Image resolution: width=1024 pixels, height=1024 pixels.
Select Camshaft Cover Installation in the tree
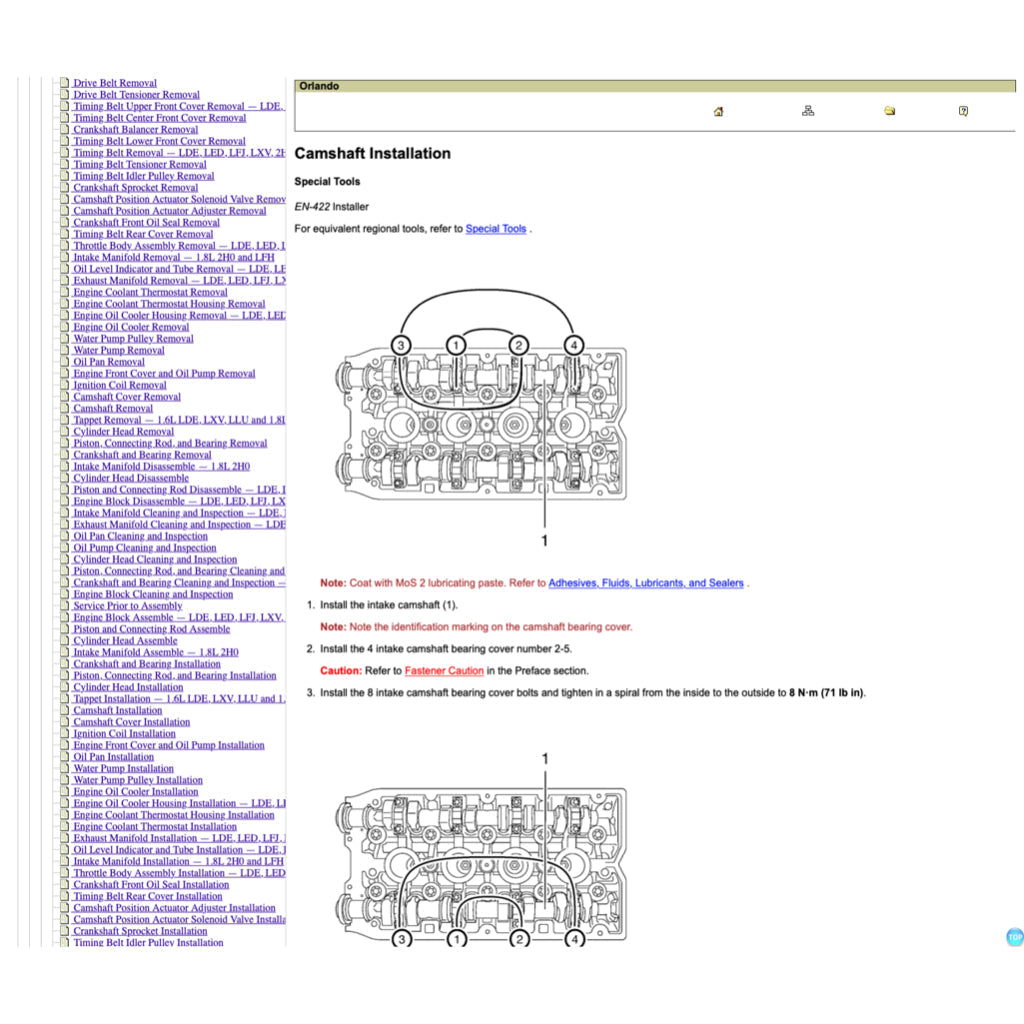tap(131, 722)
